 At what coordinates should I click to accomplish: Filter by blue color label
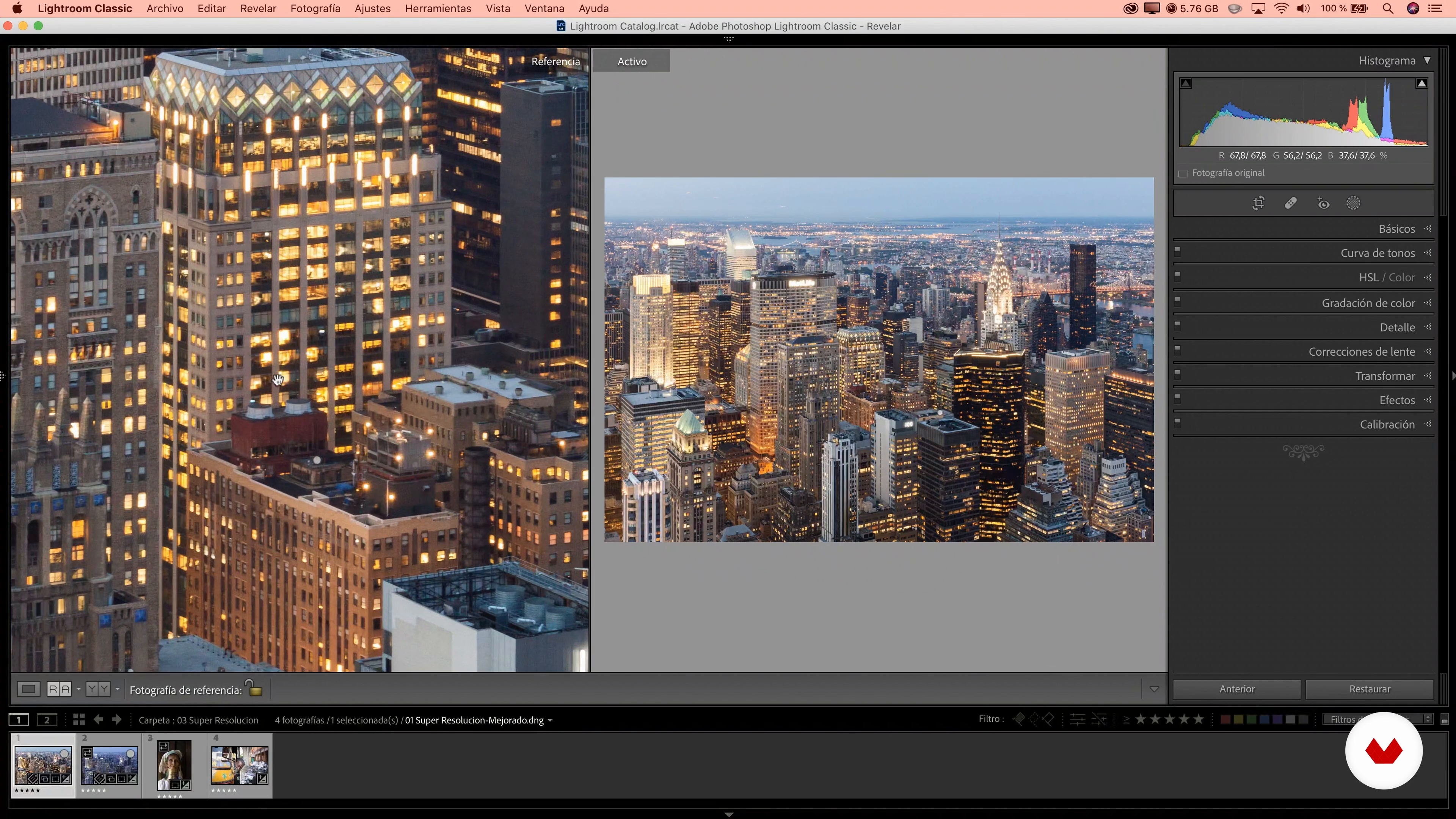(1265, 720)
